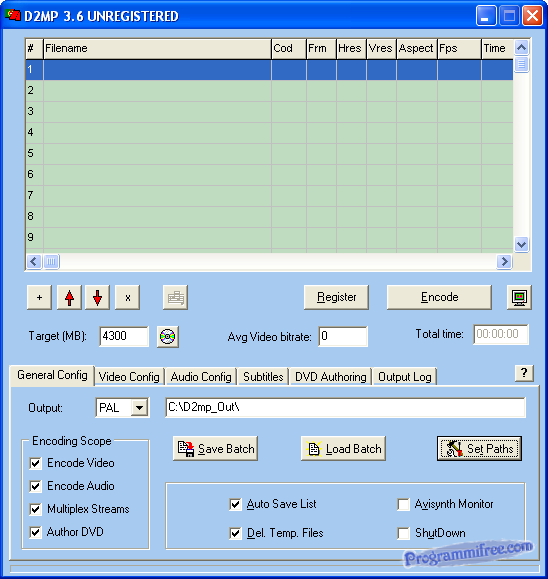Move selected file up with red arrow
The width and height of the screenshot is (548, 579).
pos(69,297)
